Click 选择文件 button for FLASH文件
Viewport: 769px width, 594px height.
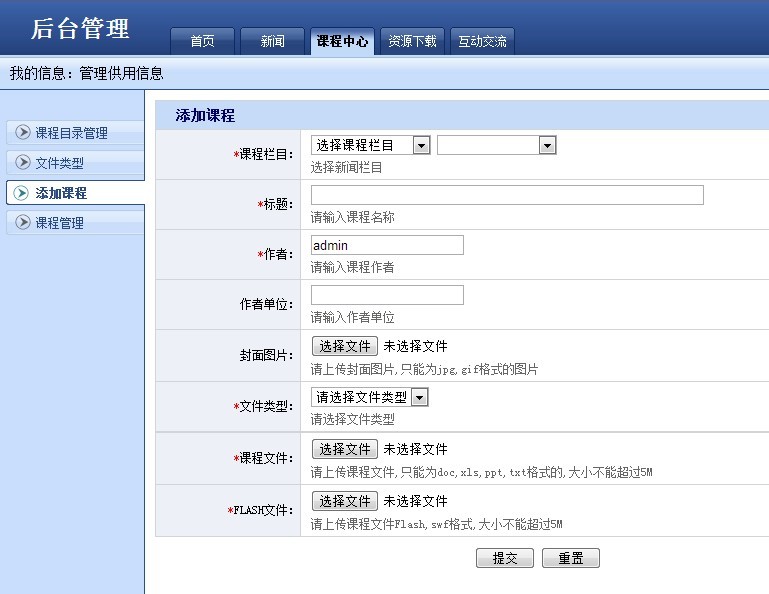click(x=345, y=501)
